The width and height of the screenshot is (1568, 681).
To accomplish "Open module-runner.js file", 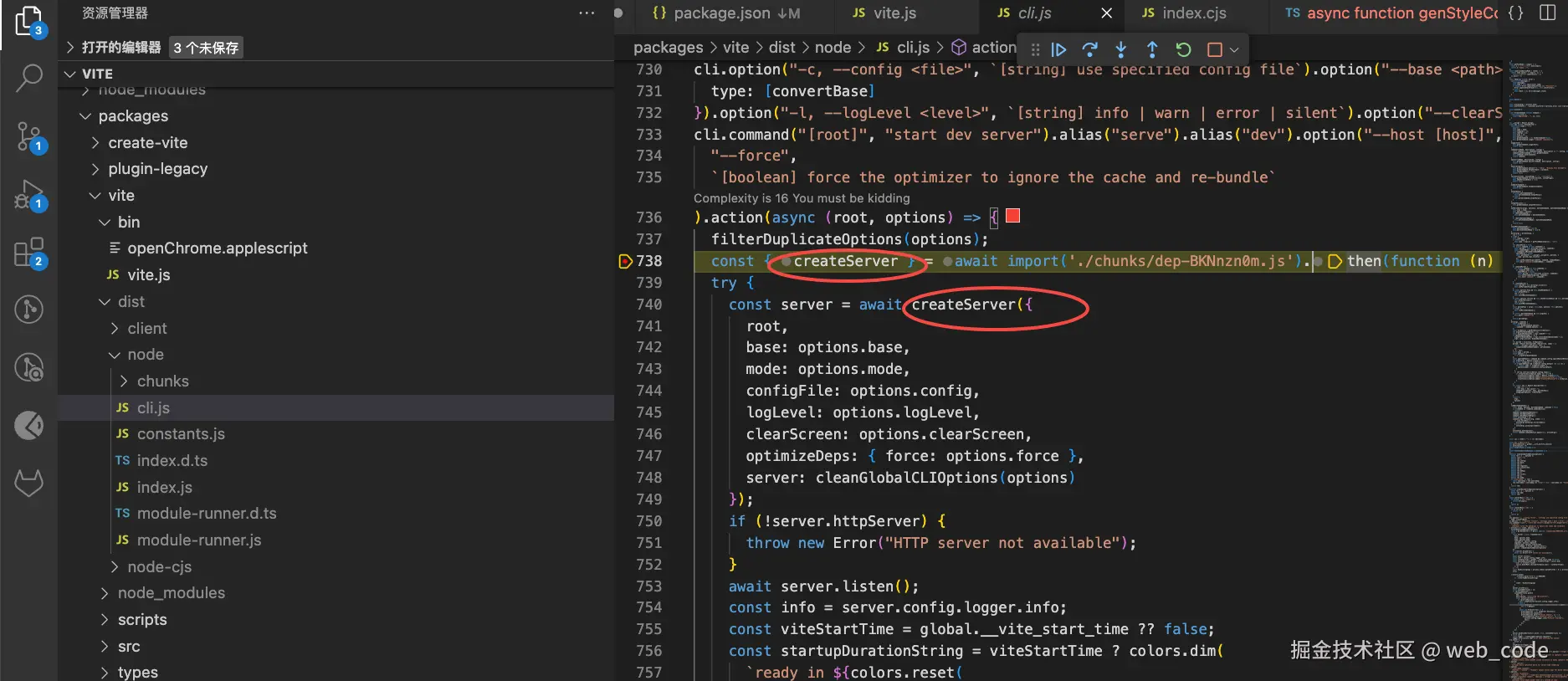I will (x=199, y=540).
